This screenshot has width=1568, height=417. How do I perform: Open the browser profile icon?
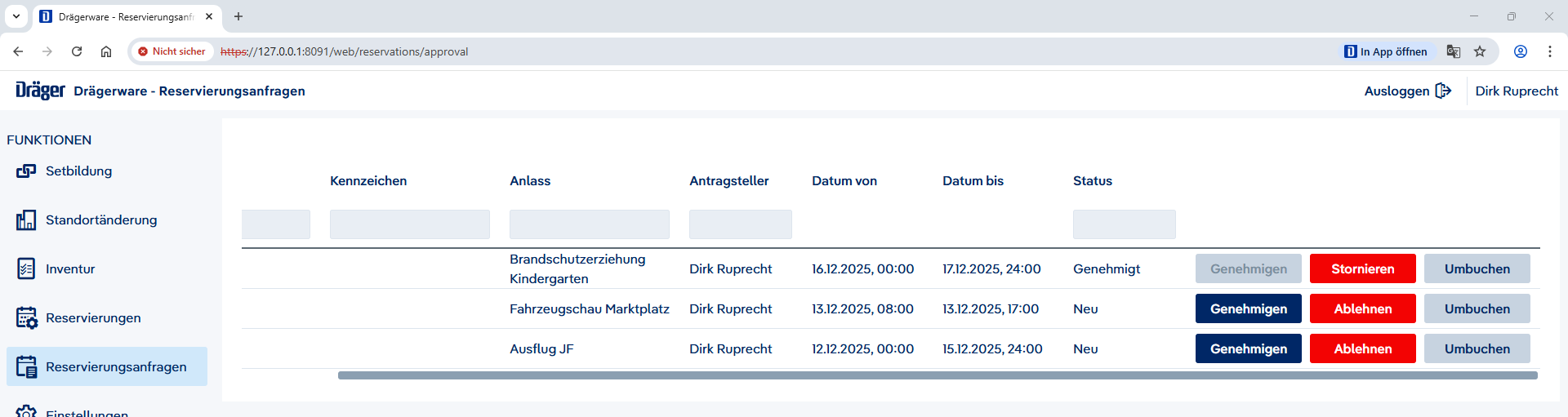[1521, 51]
